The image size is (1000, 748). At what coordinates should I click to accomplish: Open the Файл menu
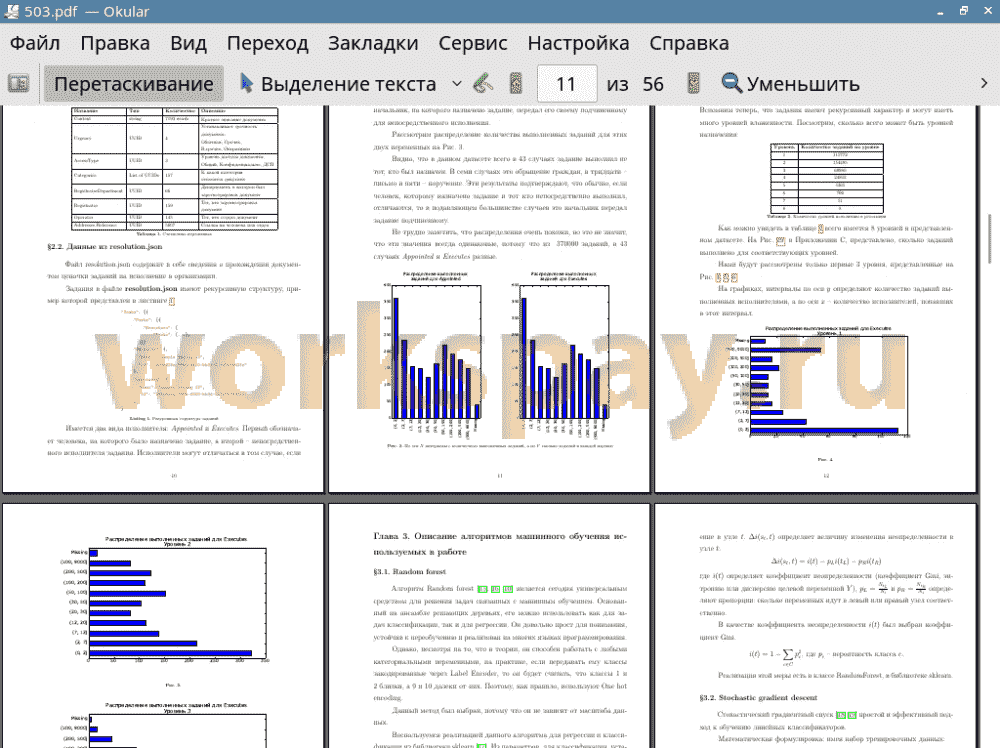tap(35, 43)
